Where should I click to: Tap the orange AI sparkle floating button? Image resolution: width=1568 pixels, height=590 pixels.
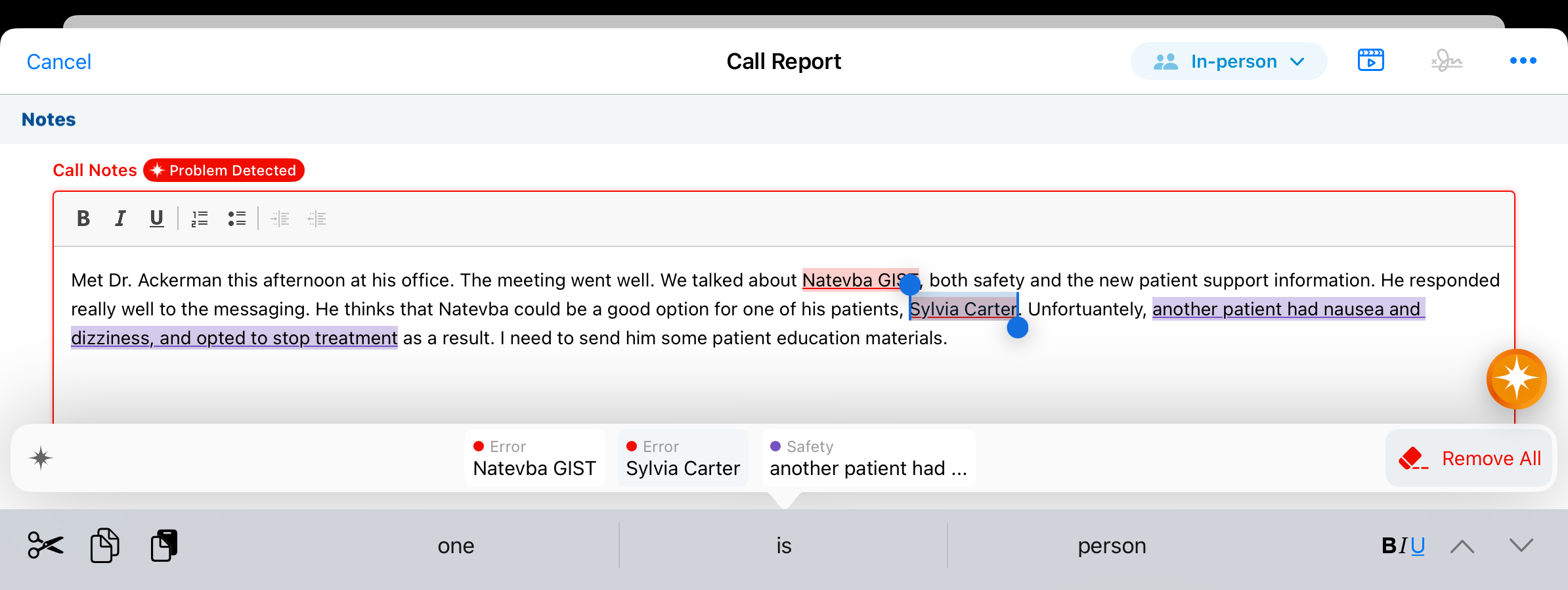(1516, 379)
